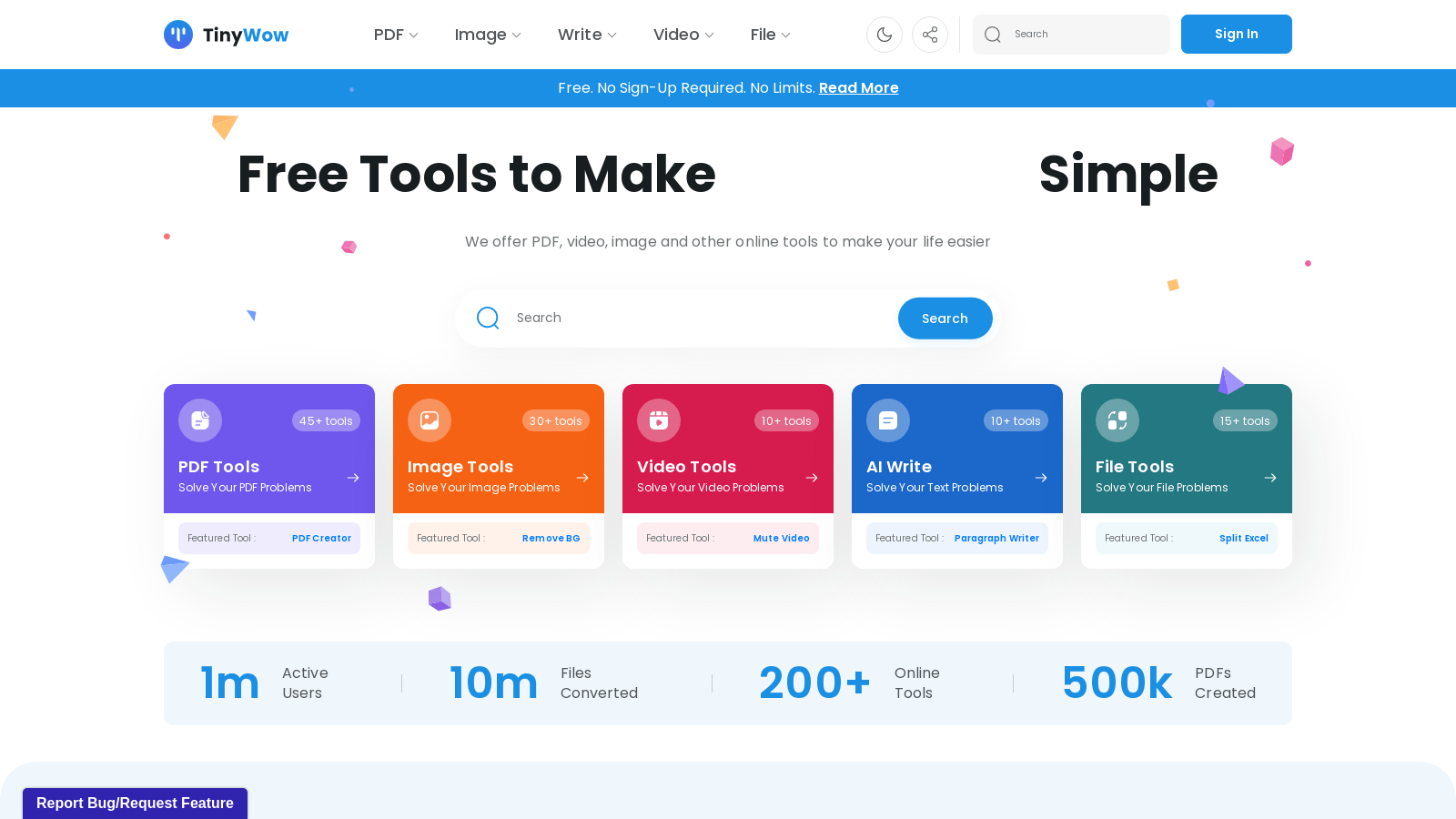
Task: Click the Image Tools card title
Action: (460, 467)
